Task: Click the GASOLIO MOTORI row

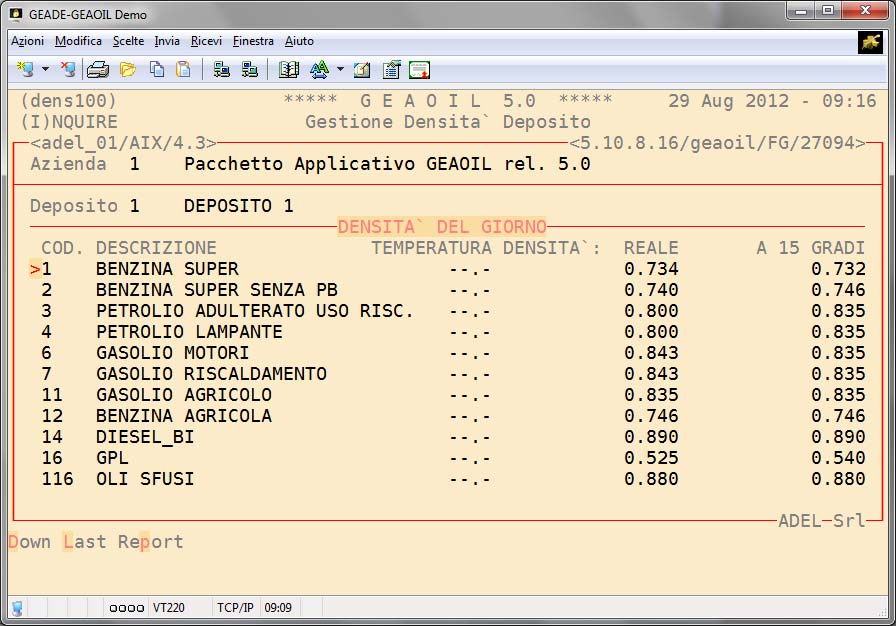Action: tap(172, 353)
